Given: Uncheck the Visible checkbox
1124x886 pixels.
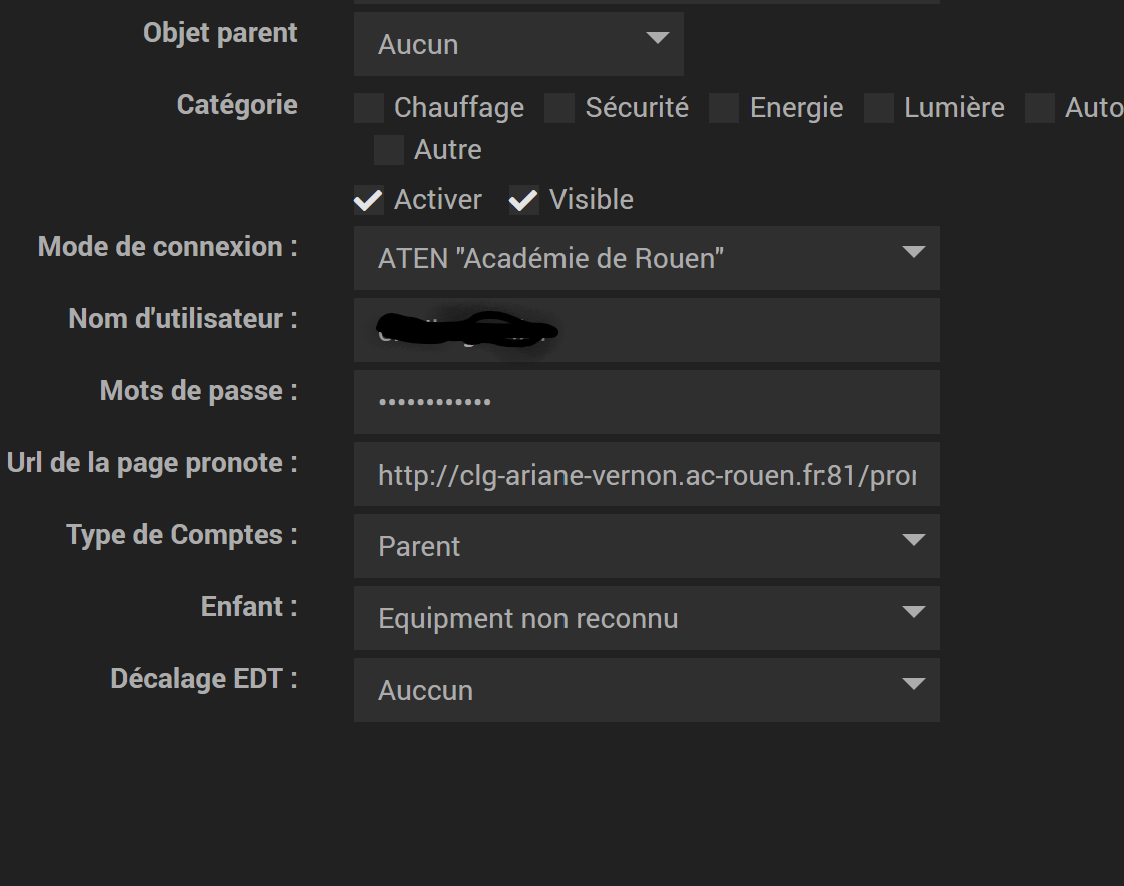Looking at the screenshot, I should [523, 200].
